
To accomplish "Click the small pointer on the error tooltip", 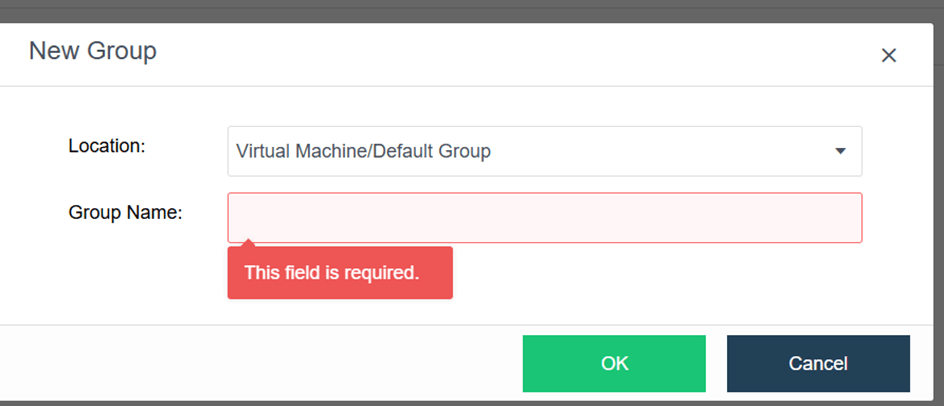I will (248, 243).
